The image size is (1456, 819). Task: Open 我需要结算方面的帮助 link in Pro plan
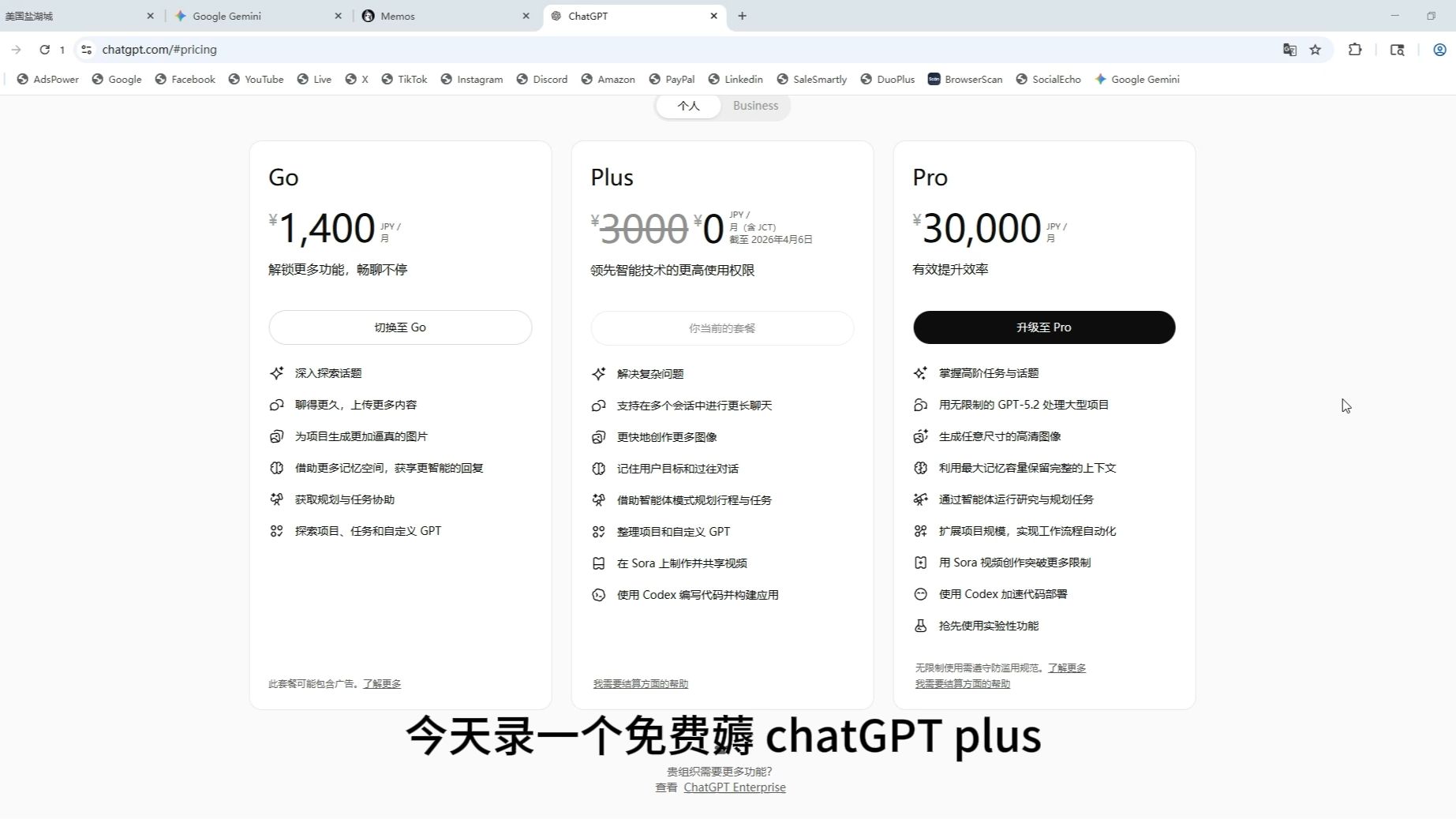(963, 684)
